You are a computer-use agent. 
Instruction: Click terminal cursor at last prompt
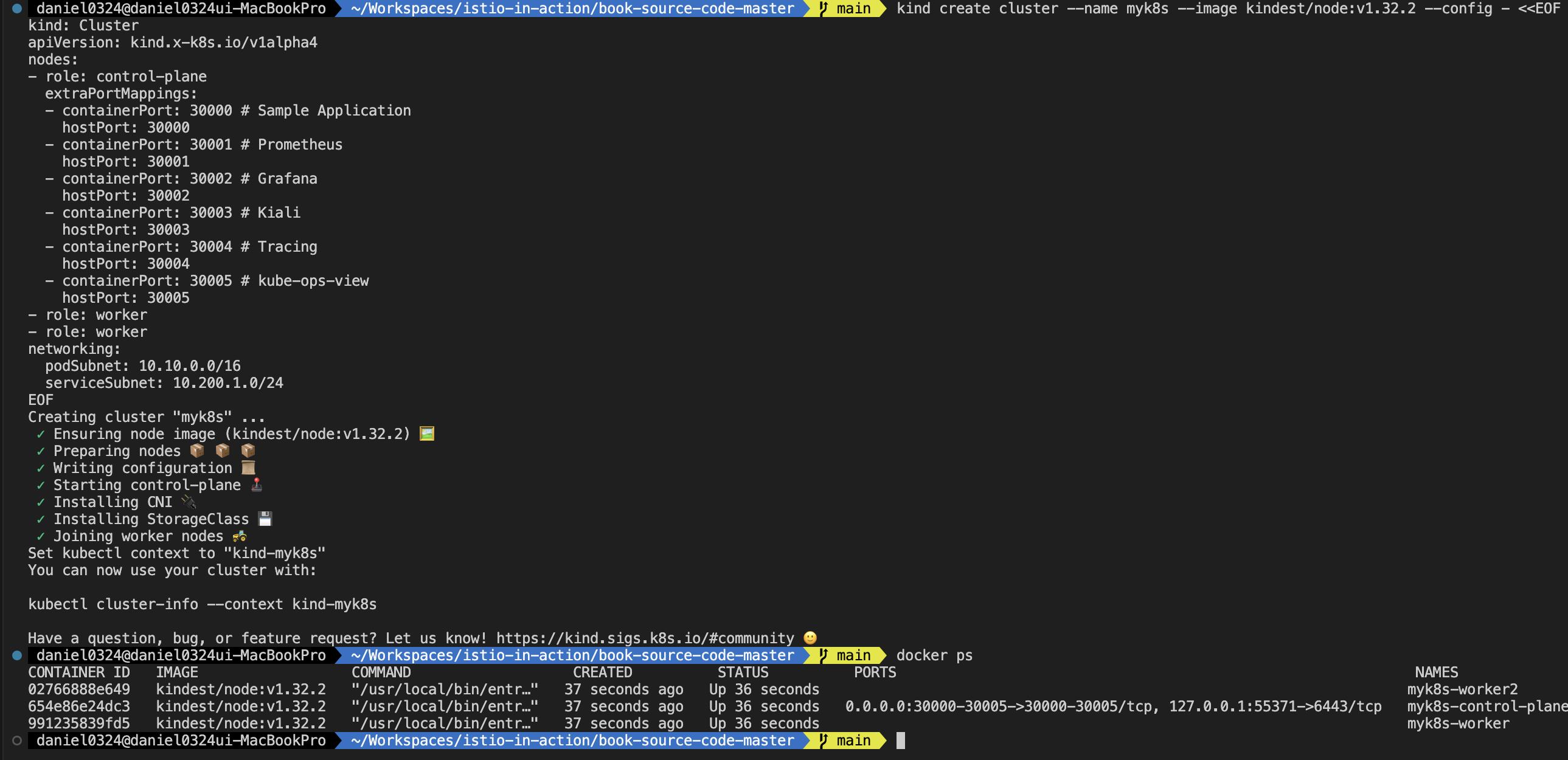pos(900,741)
